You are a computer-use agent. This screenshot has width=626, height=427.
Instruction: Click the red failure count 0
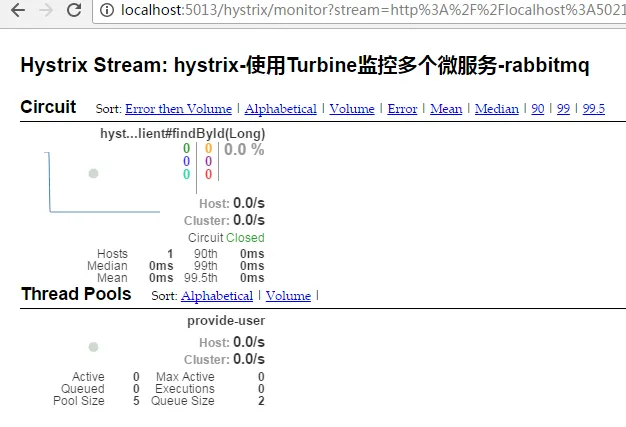click(208, 174)
